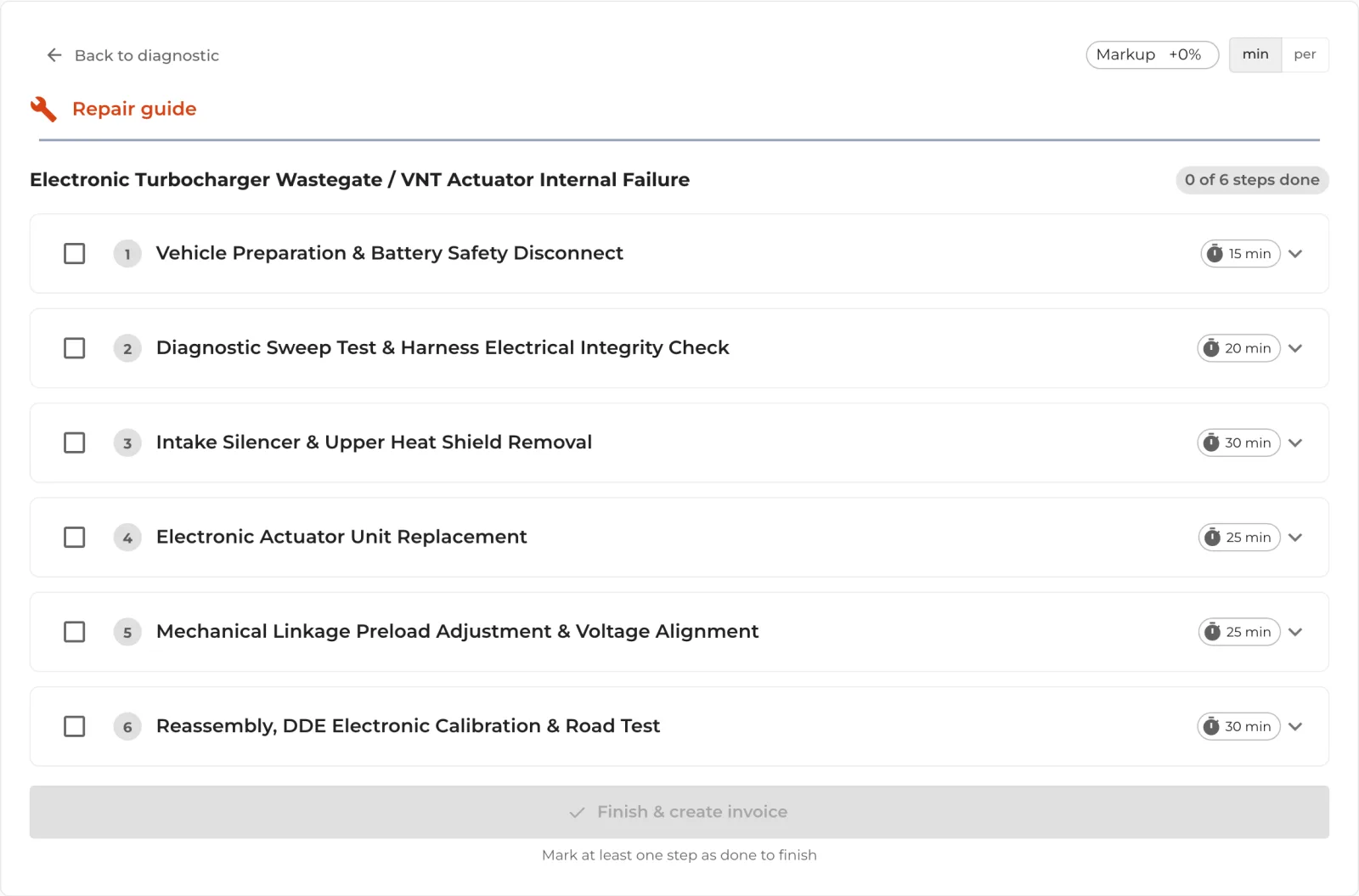Expand the Mechanical Linkage Preload Adjustment chevron

point(1295,632)
